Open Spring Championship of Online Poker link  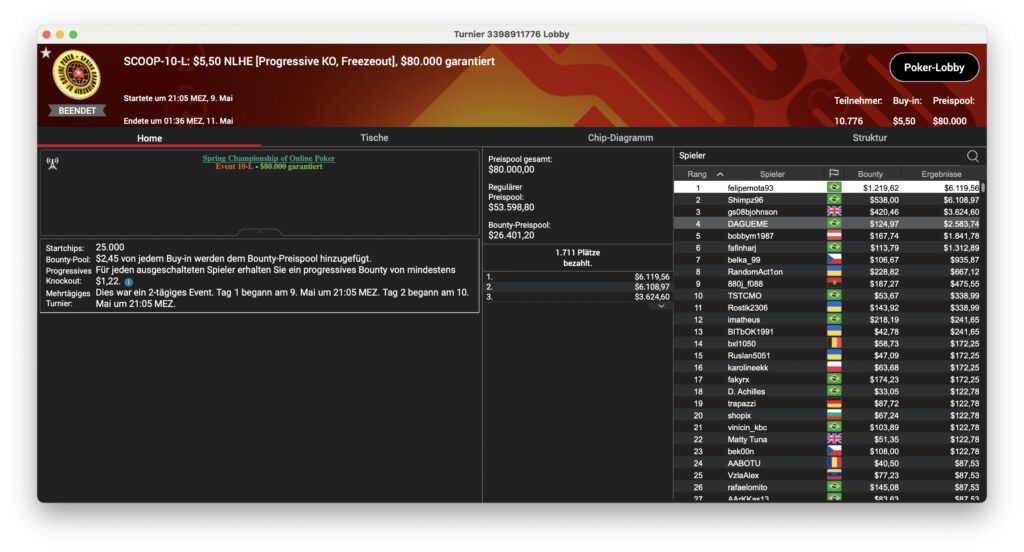coord(268,158)
